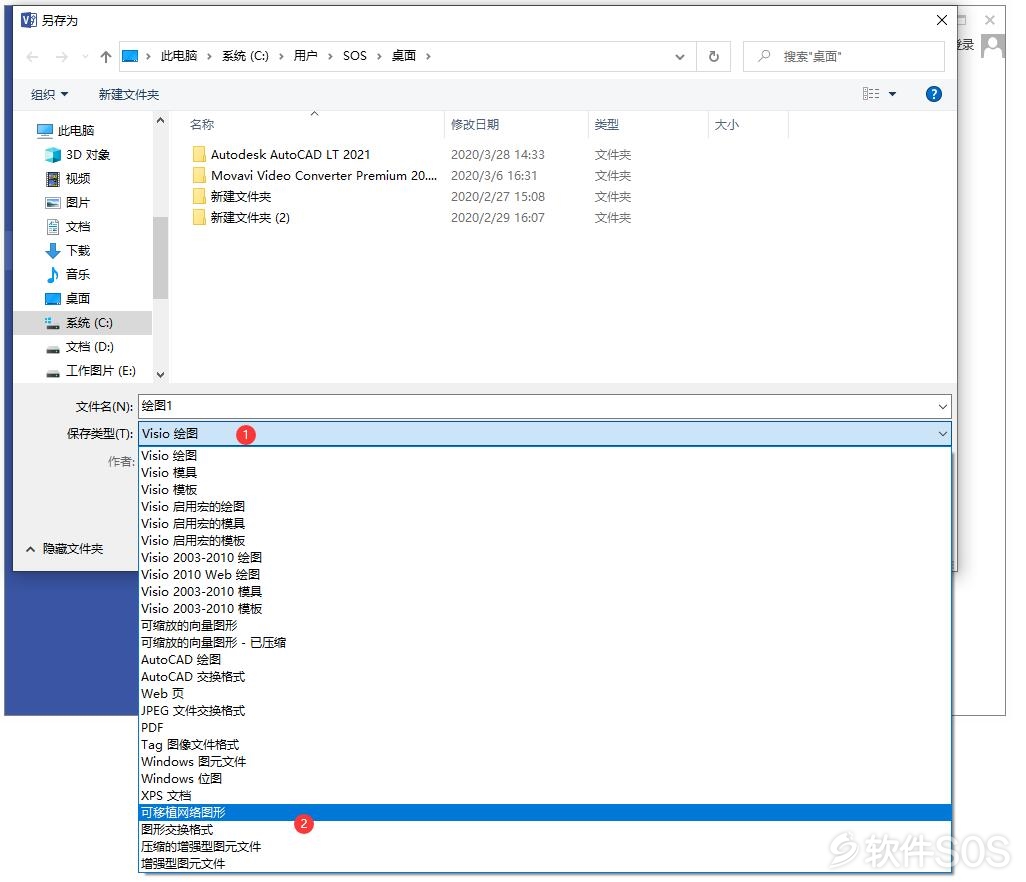Screen dimensions: 1026x882
Task: Open view options dropdown arrow
Action: point(892,94)
